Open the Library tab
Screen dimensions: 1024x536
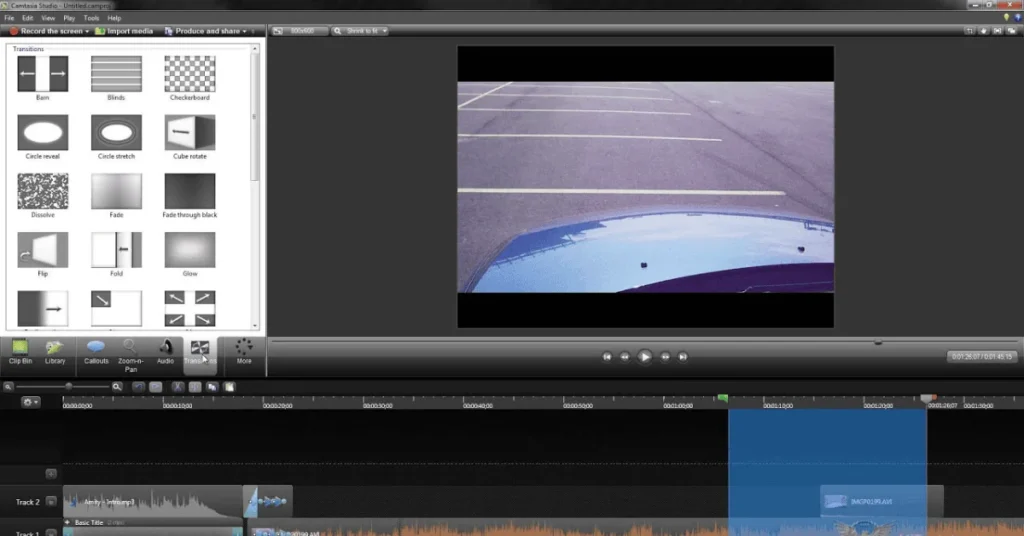tap(55, 353)
